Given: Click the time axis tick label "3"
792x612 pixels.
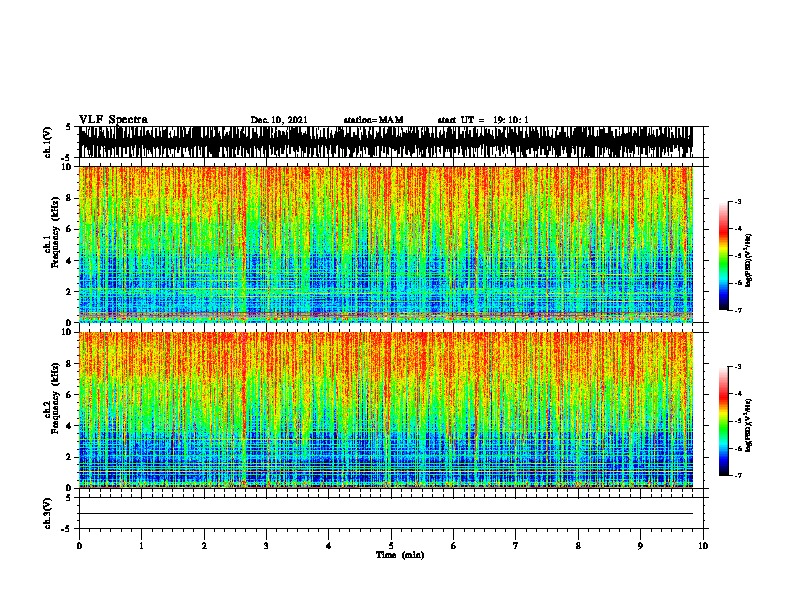Looking at the screenshot, I should point(266,546).
